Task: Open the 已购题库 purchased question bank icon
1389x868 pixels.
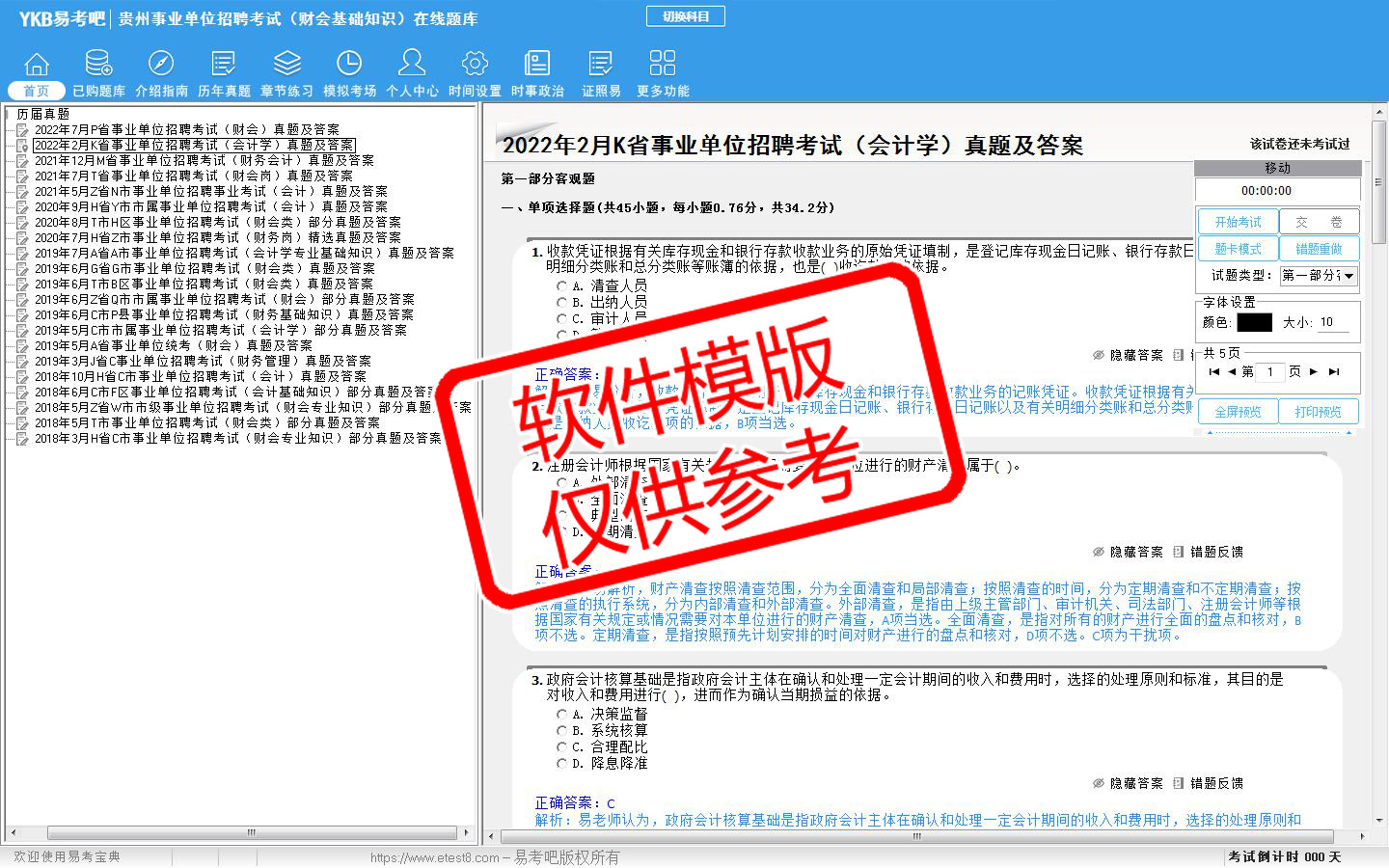Action: coord(98,65)
